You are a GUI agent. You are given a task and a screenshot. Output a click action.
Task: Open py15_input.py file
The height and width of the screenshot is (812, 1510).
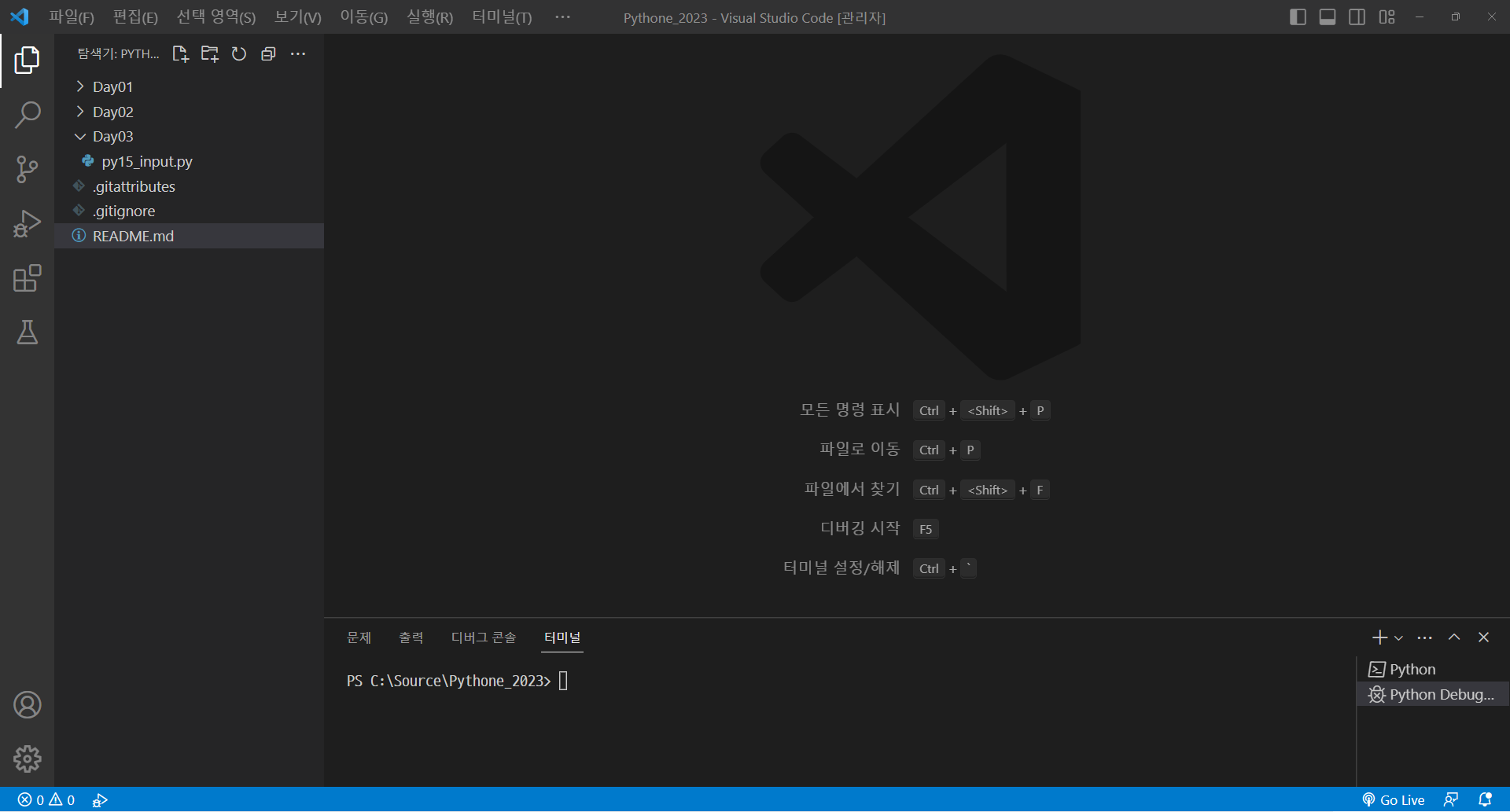[189, 161]
